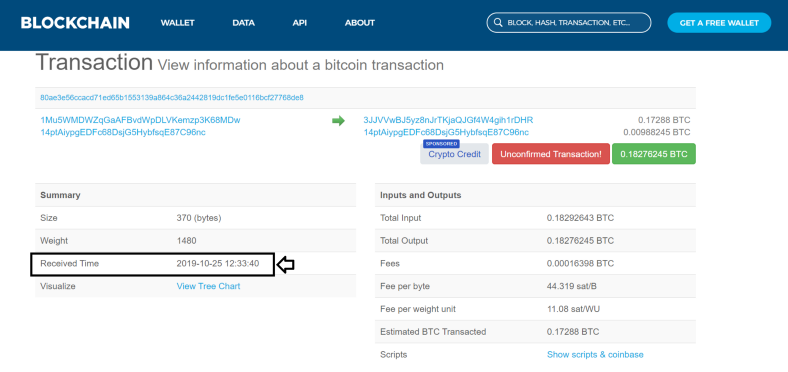This screenshot has height=372, width=788.
Task: Click the Scripts label
Action: [x=394, y=354]
